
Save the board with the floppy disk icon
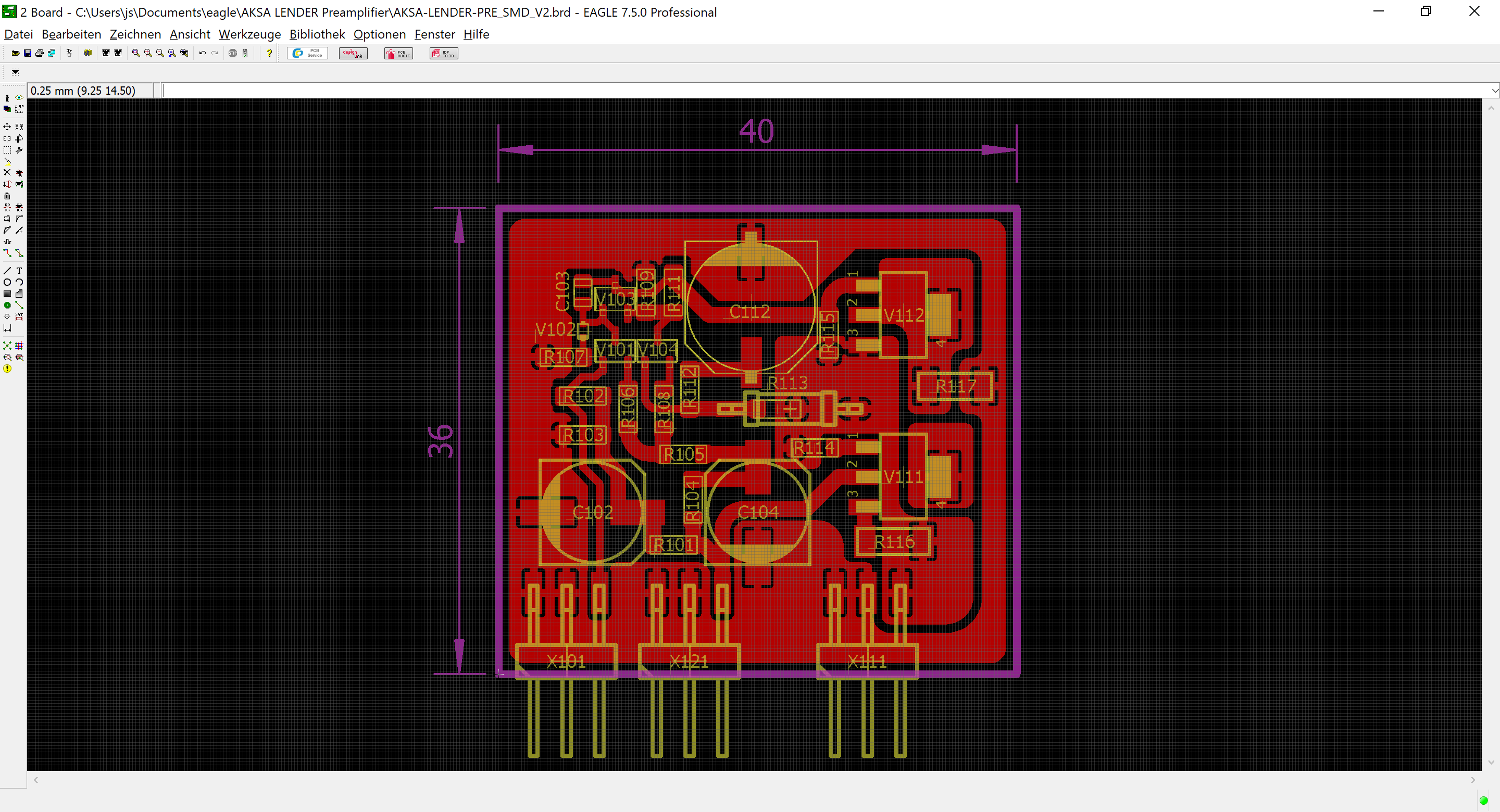pos(28,53)
